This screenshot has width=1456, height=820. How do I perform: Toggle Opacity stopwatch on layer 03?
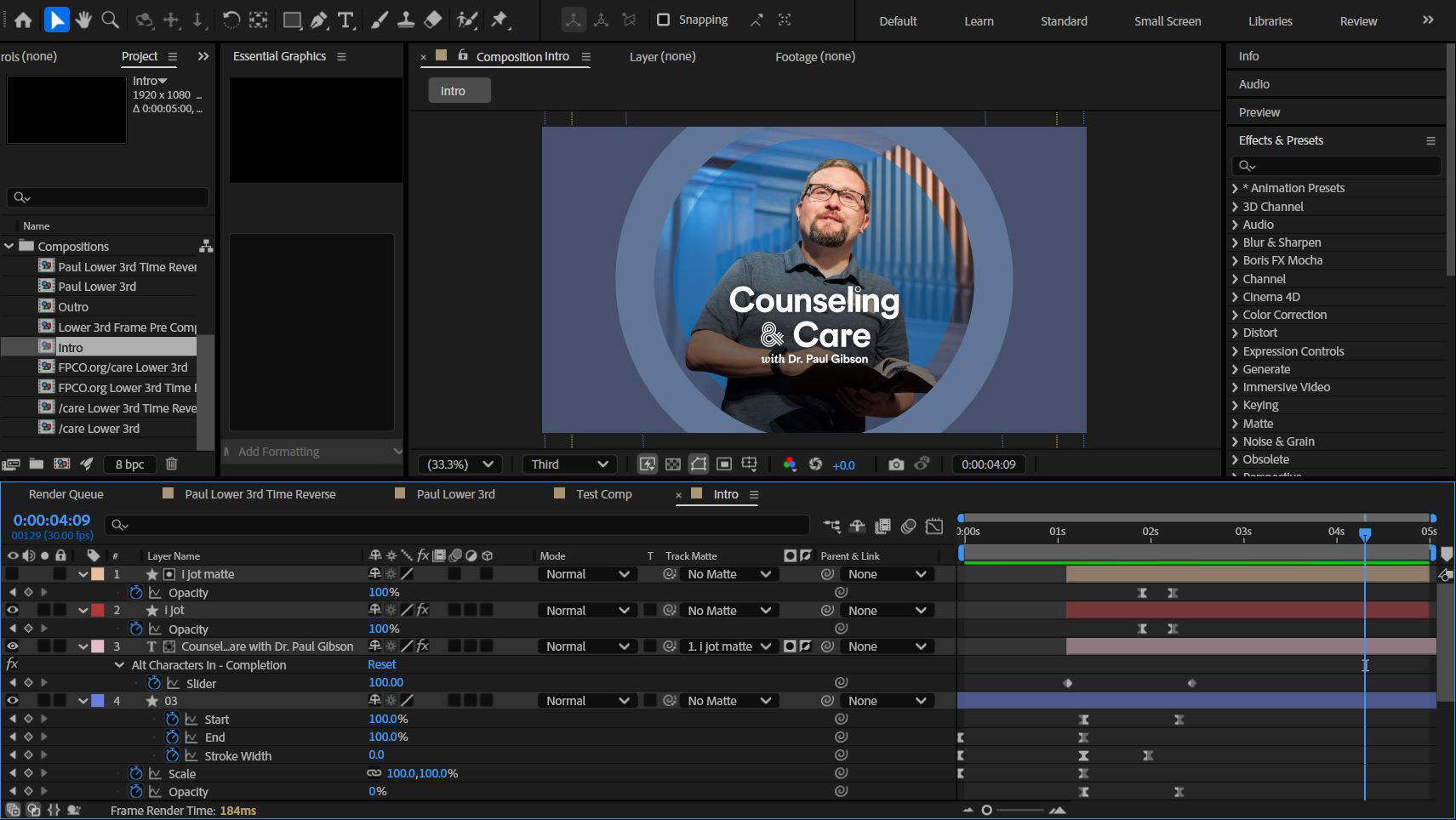(135, 791)
